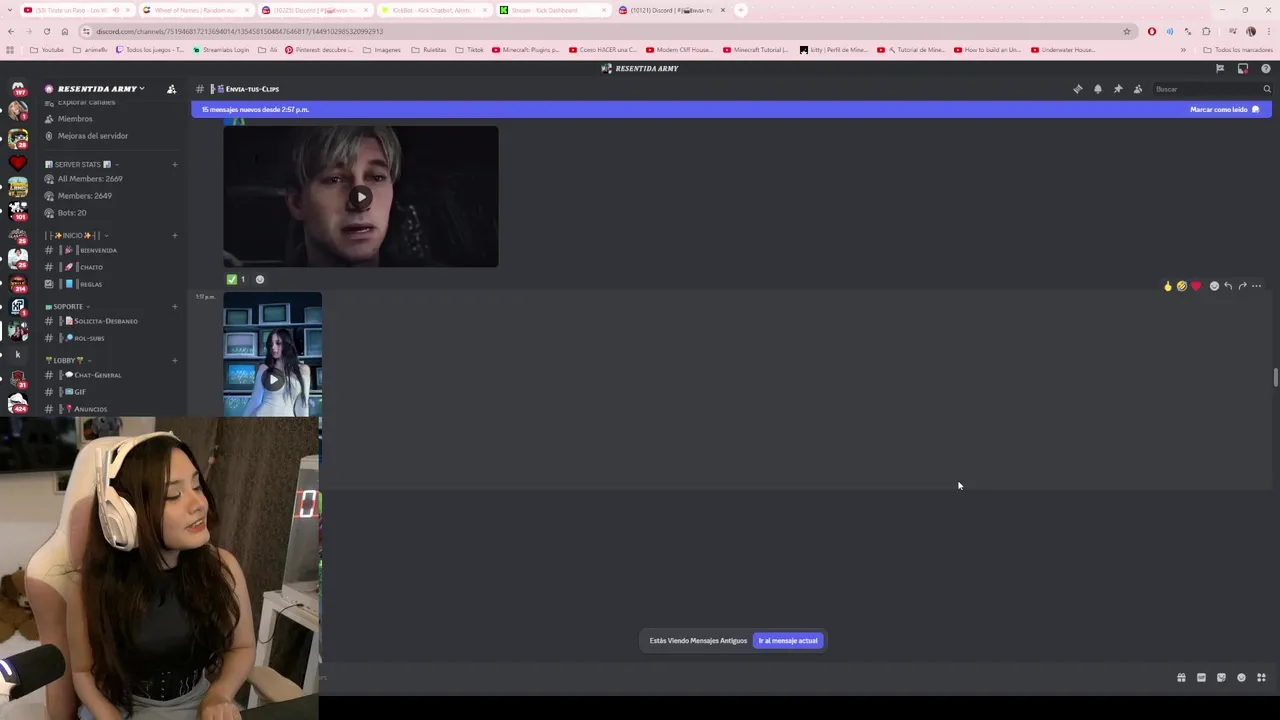React with the yellow hand emoji
1280x720 pixels.
pyautogui.click(x=1168, y=286)
